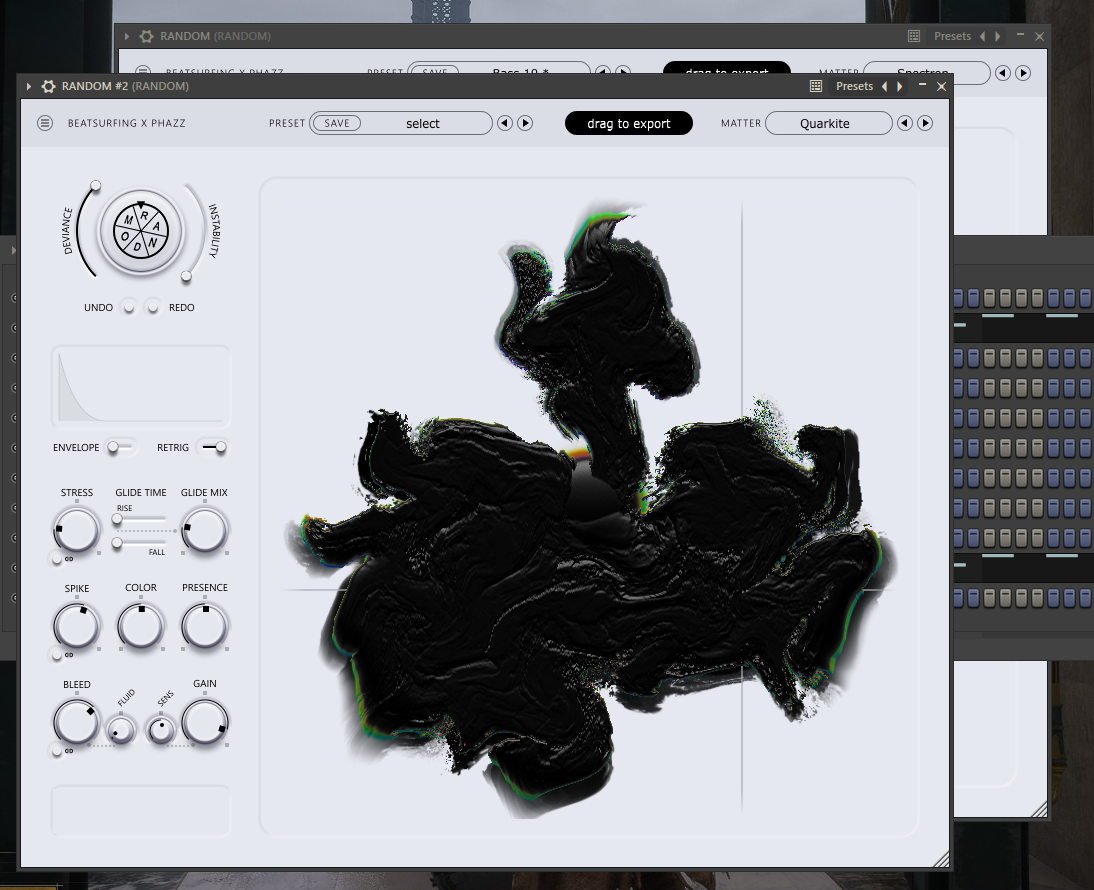This screenshot has width=1094, height=890.
Task: Click the gear icon in background RANDOM window
Action: point(147,36)
